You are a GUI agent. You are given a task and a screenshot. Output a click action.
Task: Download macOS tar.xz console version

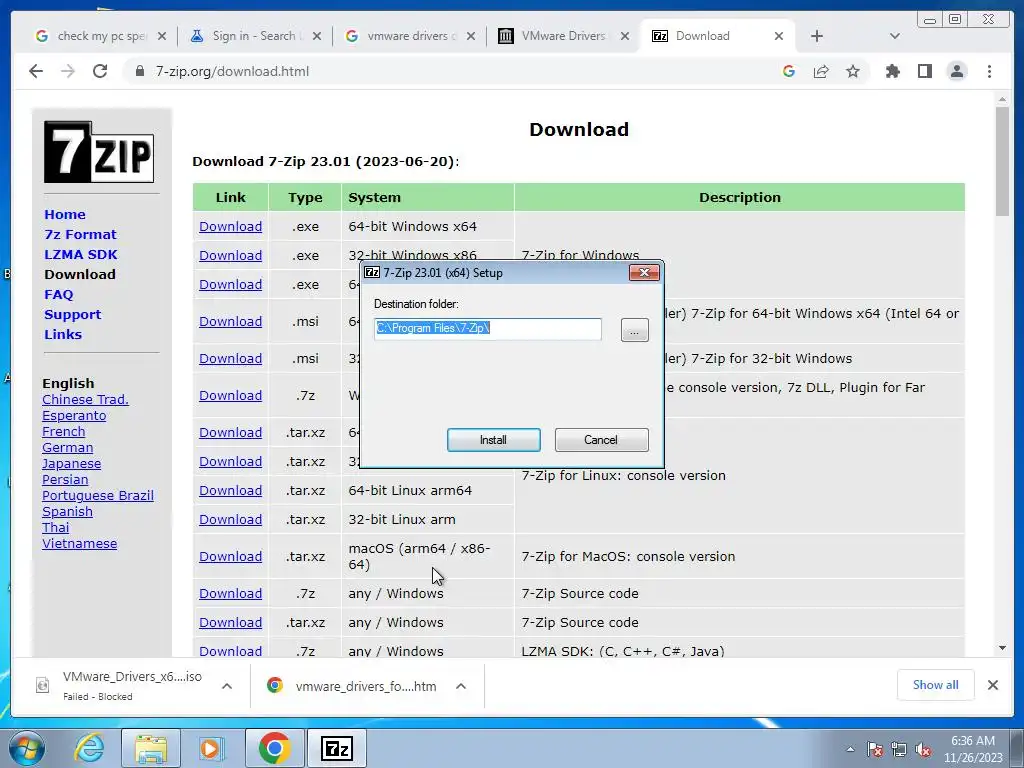231,556
